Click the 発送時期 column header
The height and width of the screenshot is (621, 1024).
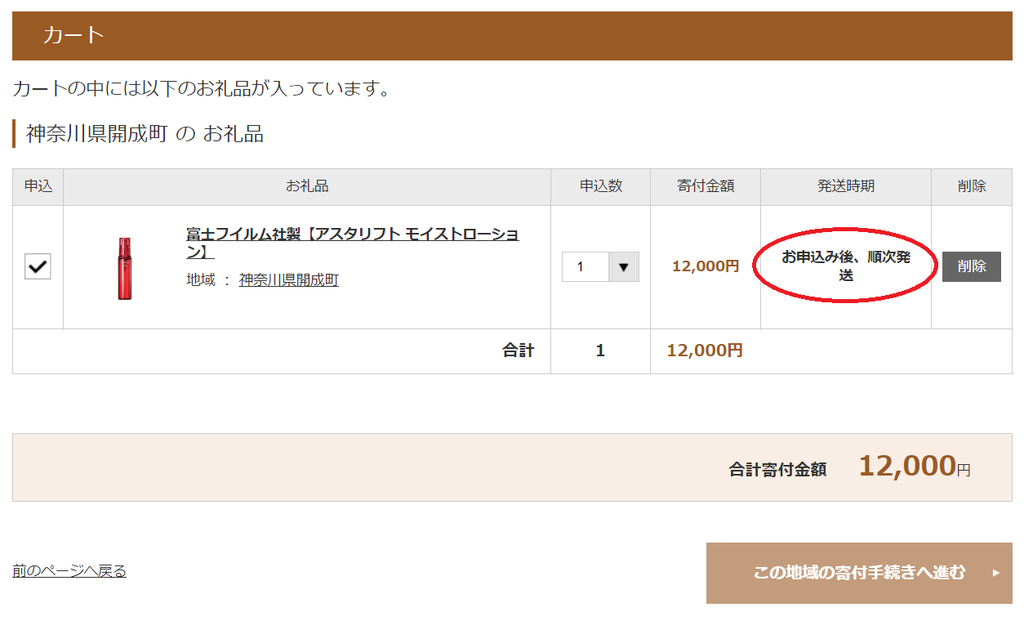point(846,186)
